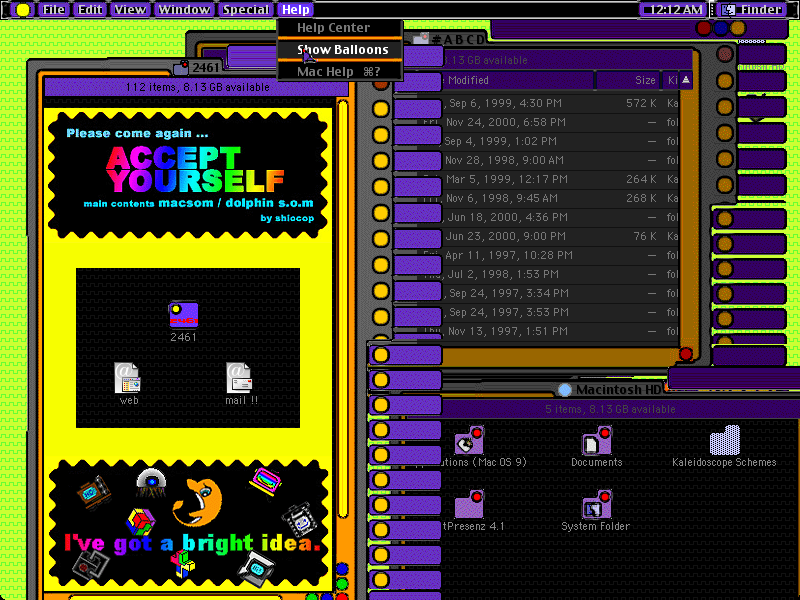Open the Edit menu
Viewport: 800px width, 600px height.
click(90, 10)
